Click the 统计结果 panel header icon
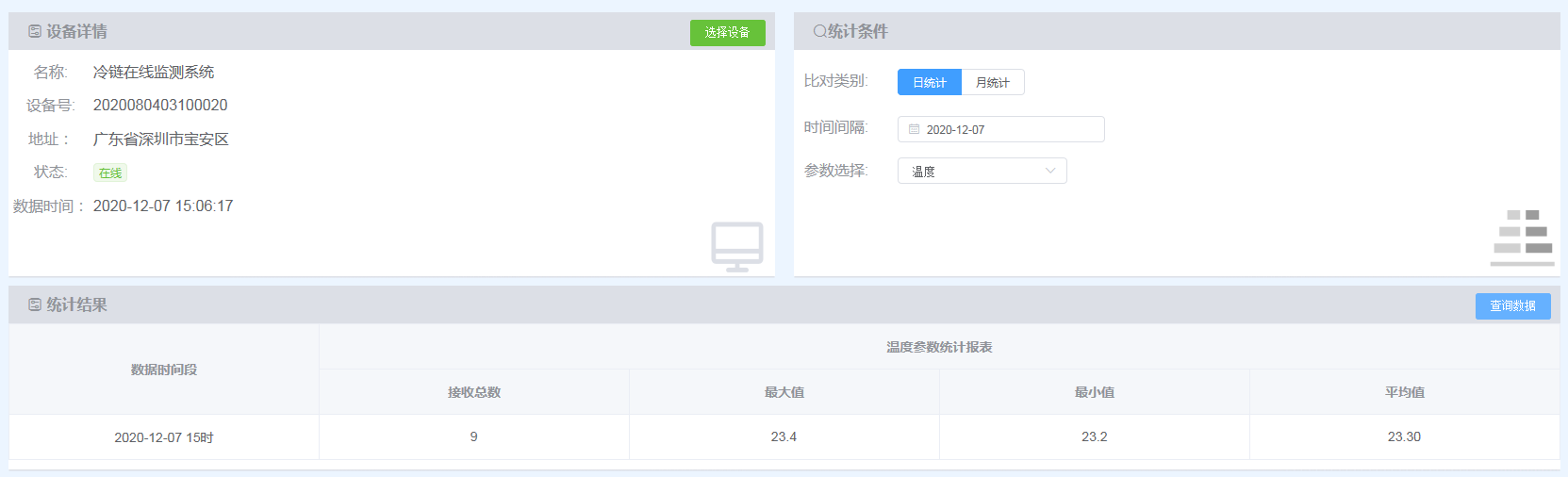Screen dimensions: 1568x477 click(35, 305)
